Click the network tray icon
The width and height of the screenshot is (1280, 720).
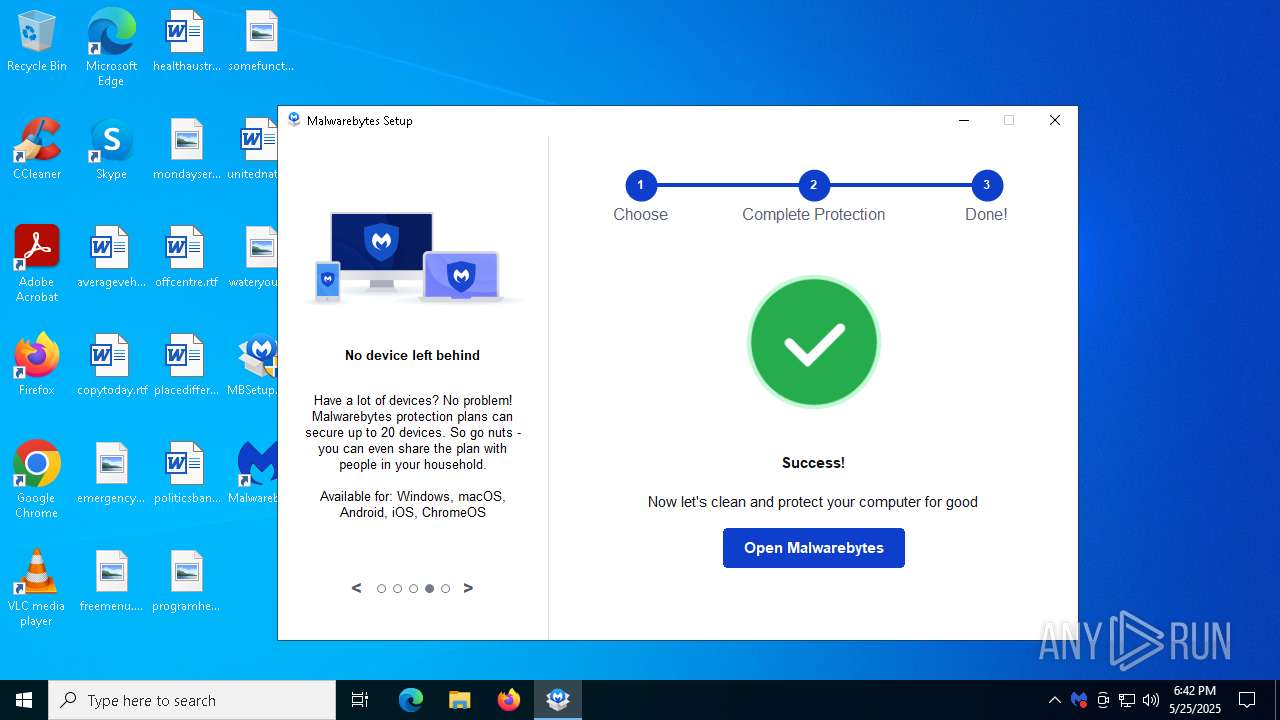[1127, 700]
